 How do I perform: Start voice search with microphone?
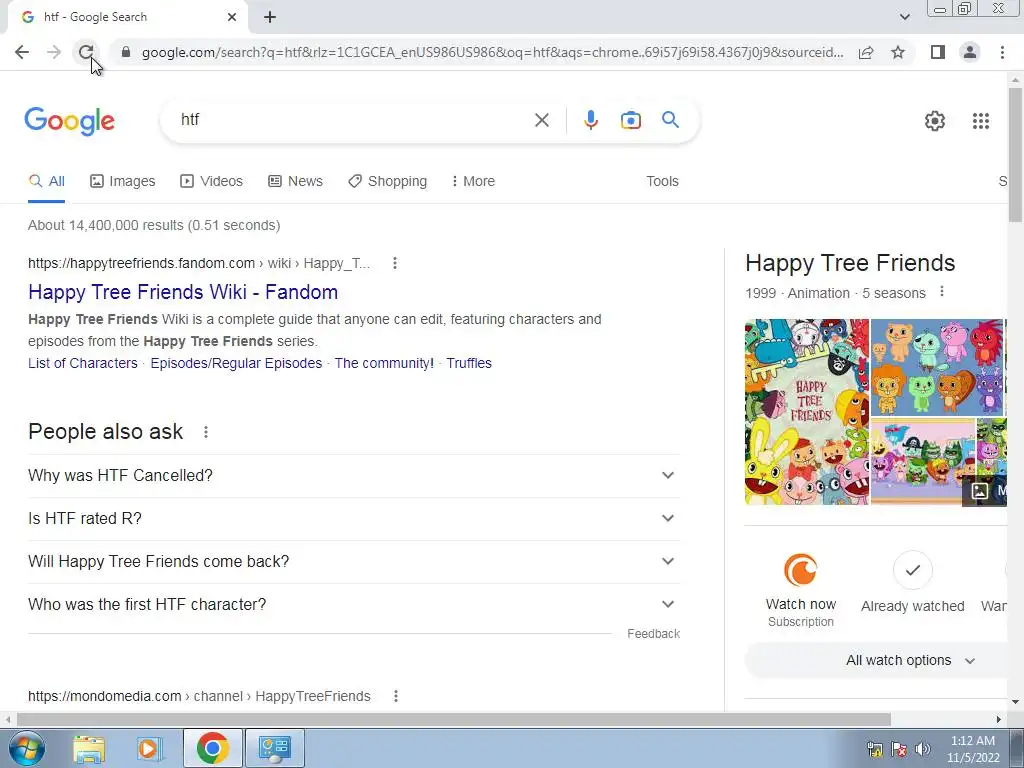(x=590, y=120)
